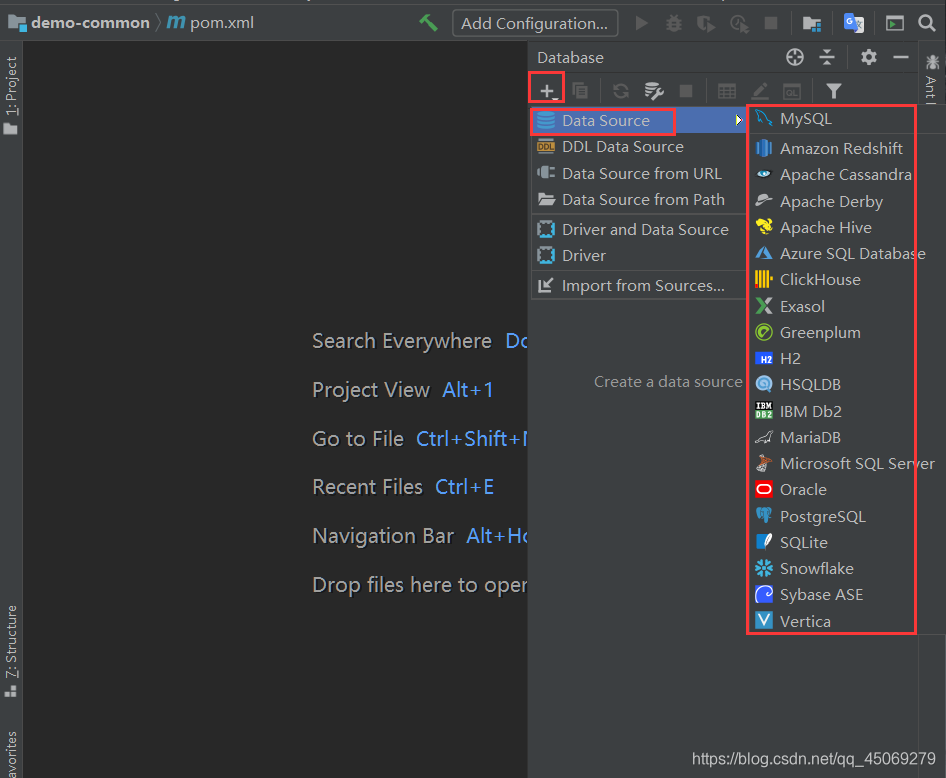Click the green hammer Build Project icon
The image size is (946, 778).
tap(428, 23)
